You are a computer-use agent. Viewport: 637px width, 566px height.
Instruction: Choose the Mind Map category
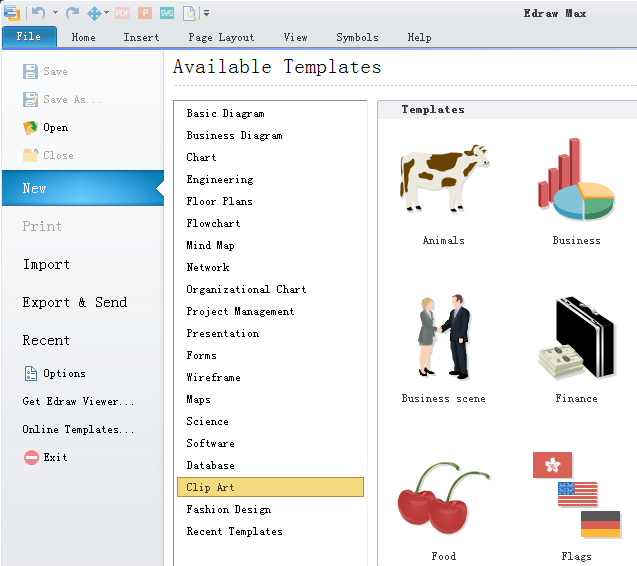click(210, 245)
